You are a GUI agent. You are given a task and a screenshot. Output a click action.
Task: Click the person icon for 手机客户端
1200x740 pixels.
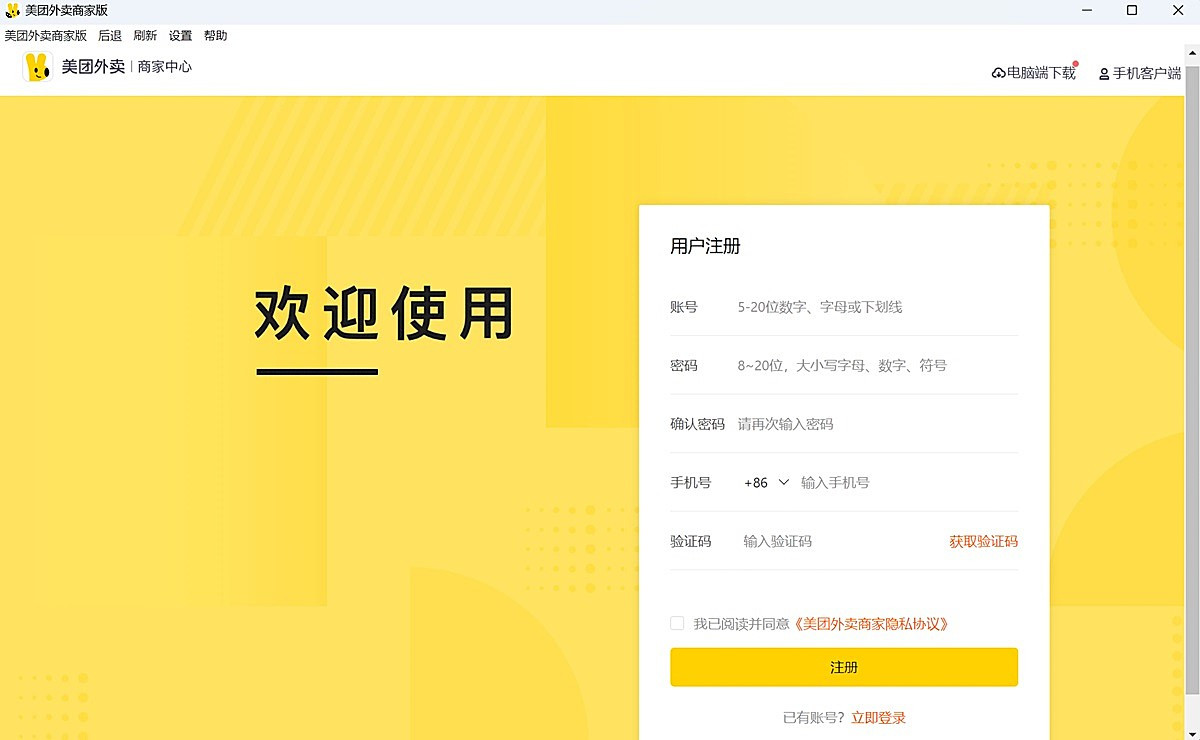click(1104, 74)
